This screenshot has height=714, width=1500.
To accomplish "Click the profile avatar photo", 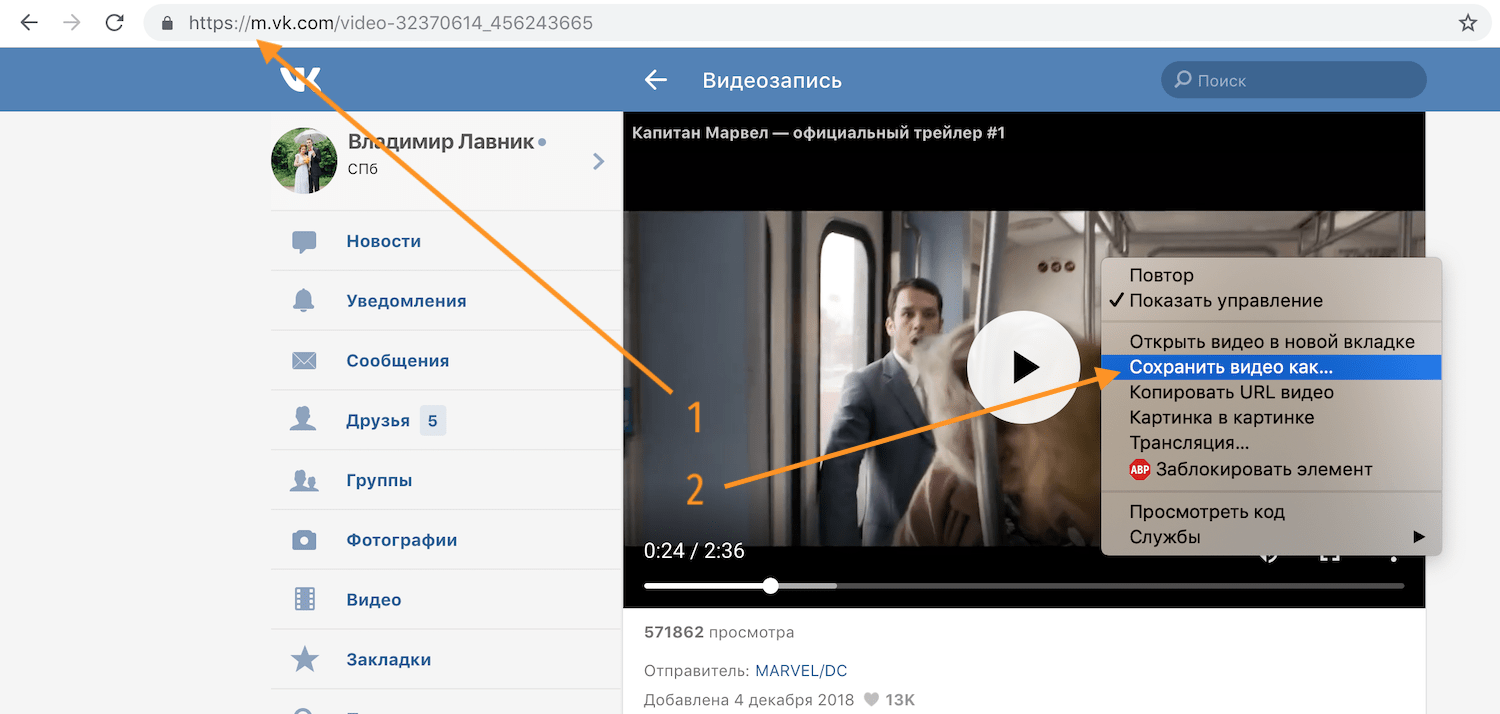I will pos(304,161).
